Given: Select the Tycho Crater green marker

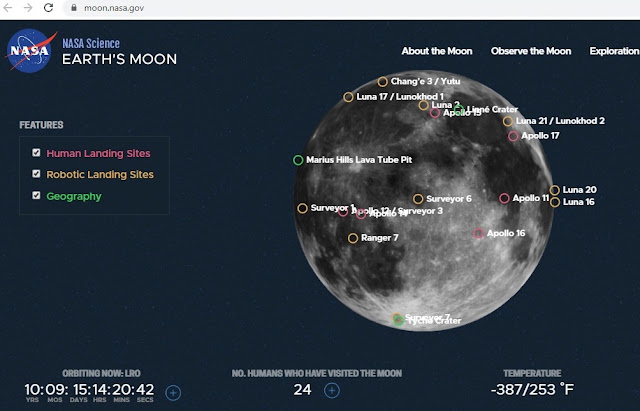Looking at the screenshot, I should (x=399, y=321).
